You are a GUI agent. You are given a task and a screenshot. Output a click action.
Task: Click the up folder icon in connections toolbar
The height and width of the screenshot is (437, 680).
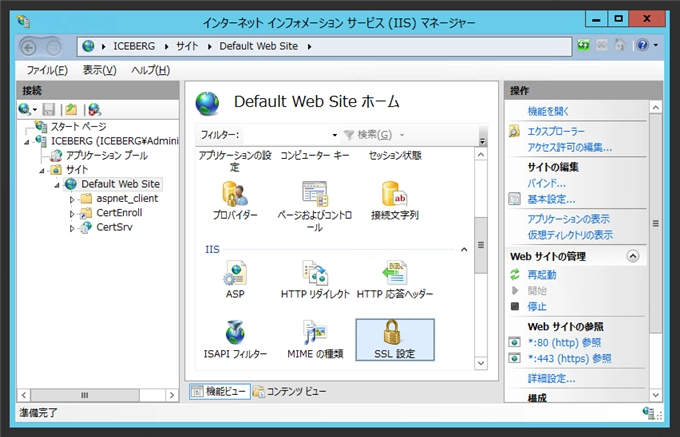(71, 110)
